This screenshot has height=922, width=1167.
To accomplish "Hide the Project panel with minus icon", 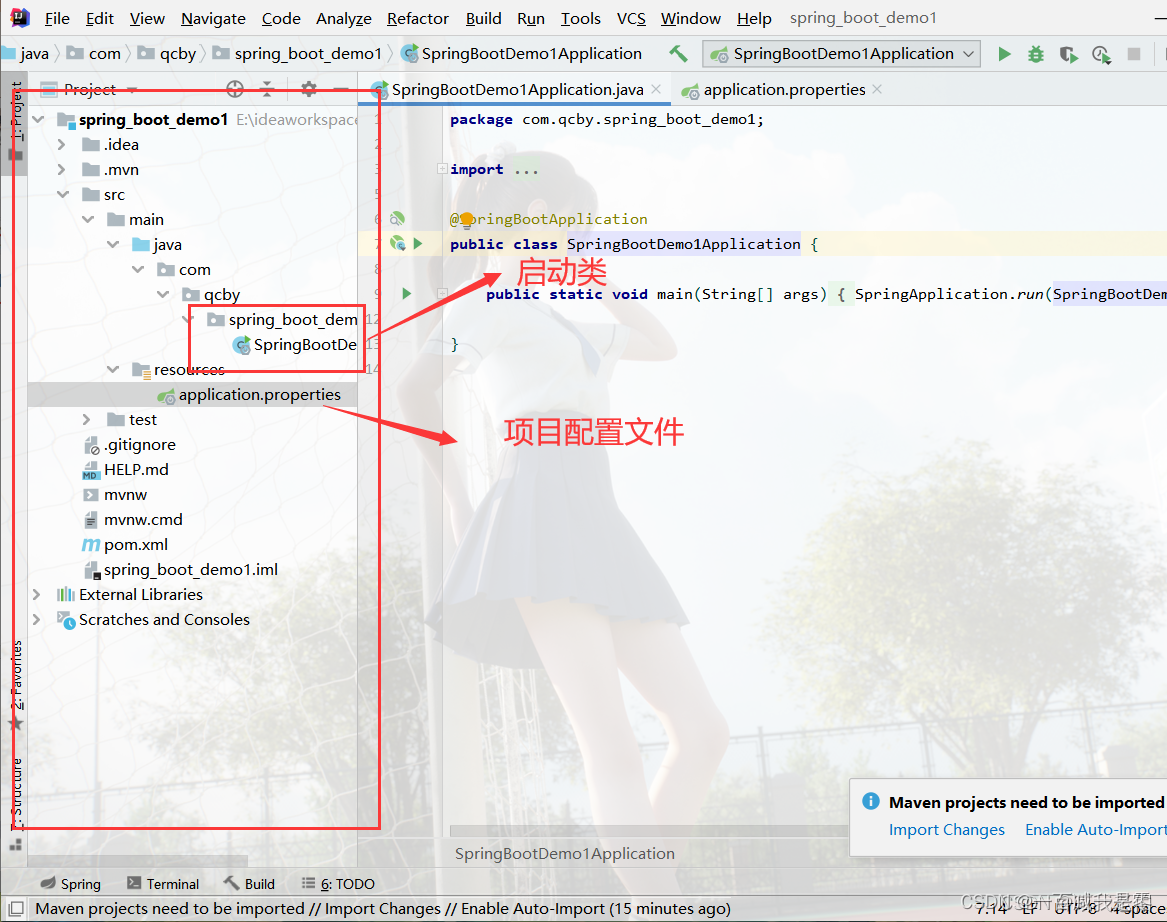I will tap(341, 89).
